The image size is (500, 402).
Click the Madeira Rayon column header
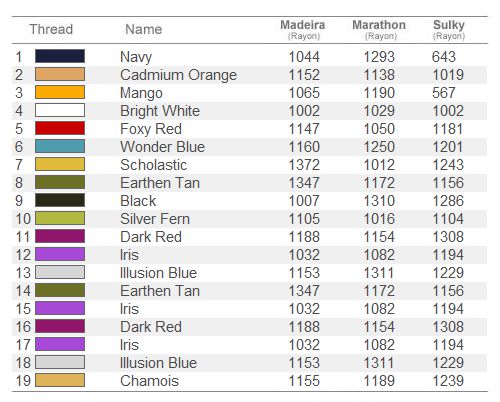pyautogui.click(x=303, y=29)
